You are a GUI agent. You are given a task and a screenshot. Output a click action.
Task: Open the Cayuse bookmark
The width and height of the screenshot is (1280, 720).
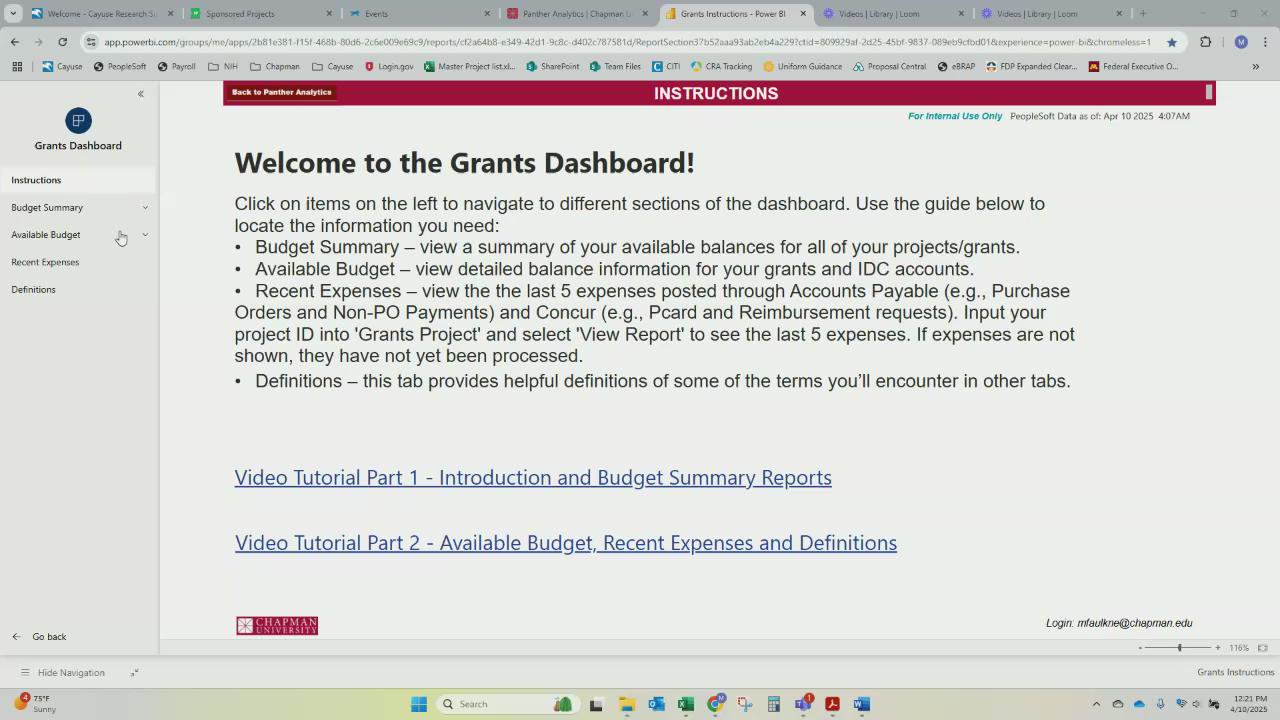[62, 67]
